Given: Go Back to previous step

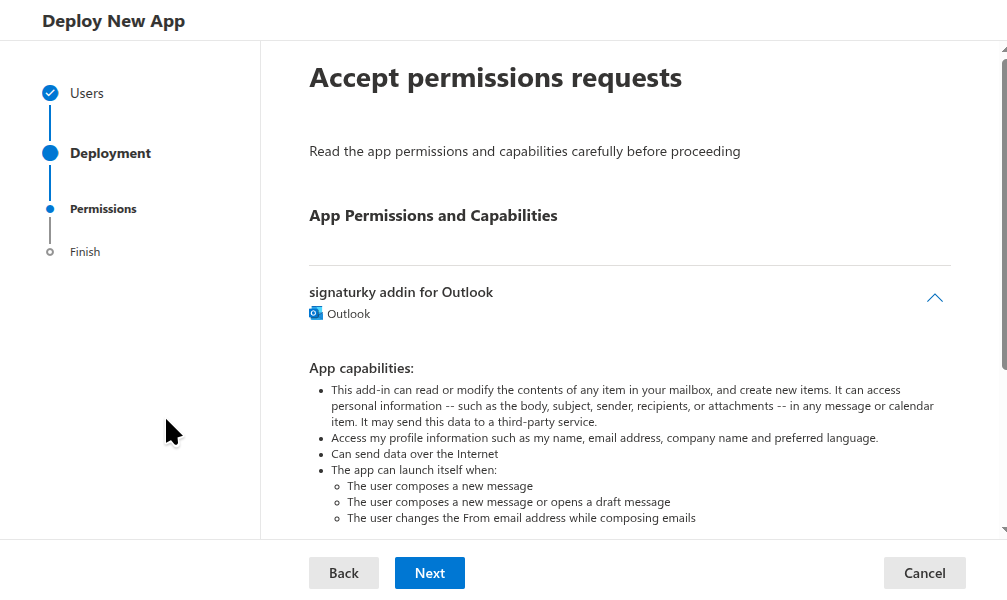Looking at the screenshot, I should (344, 573).
